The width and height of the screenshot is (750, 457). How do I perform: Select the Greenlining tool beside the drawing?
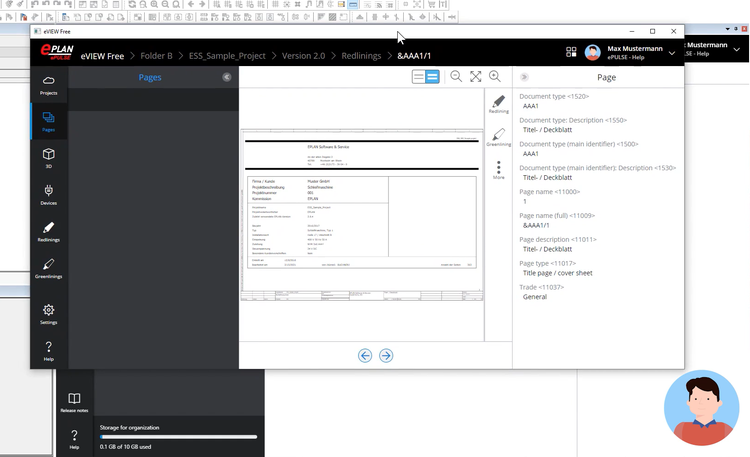click(498, 137)
